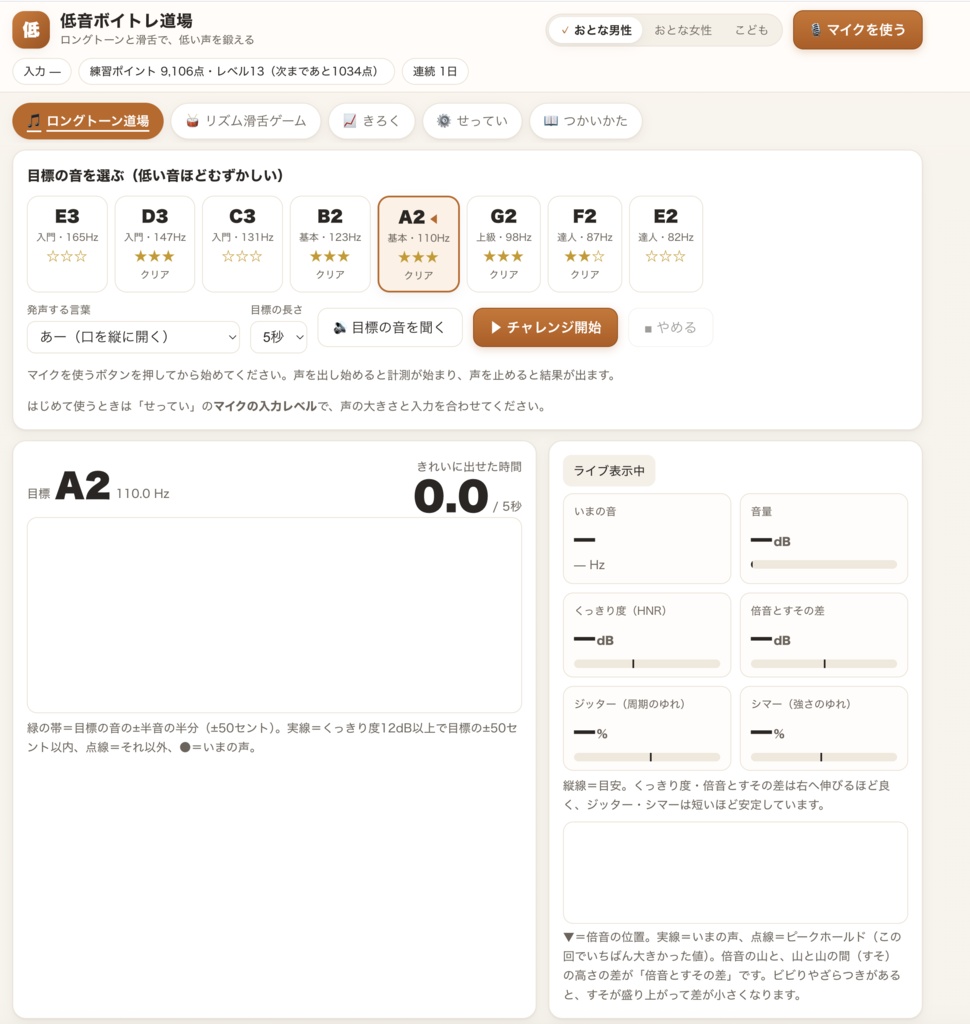Click the 連続 1日 streak pill
The width and height of the screenshot is (970, 1024).
pyautogui.click(x=435, y=71)
